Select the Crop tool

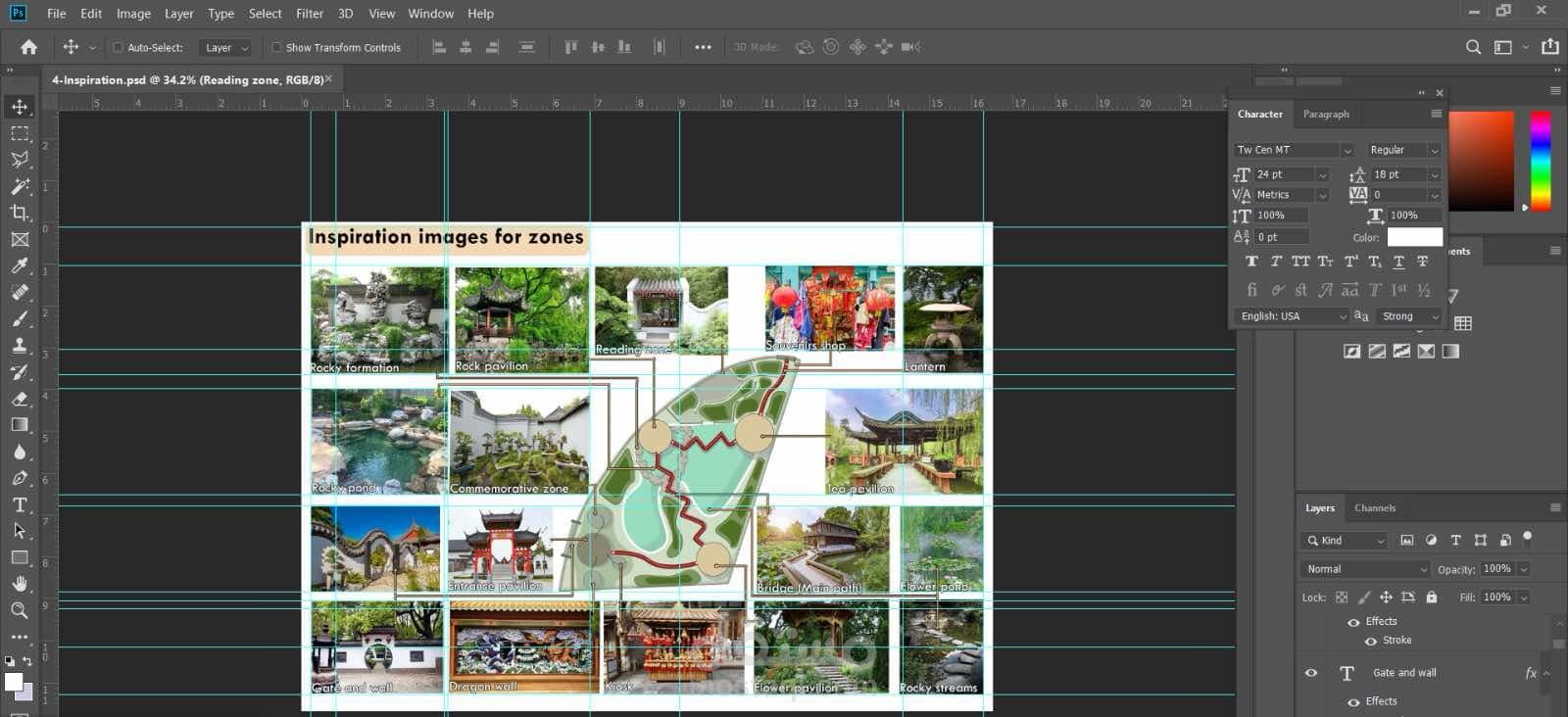pyautogui.click(x=20, y=213)
